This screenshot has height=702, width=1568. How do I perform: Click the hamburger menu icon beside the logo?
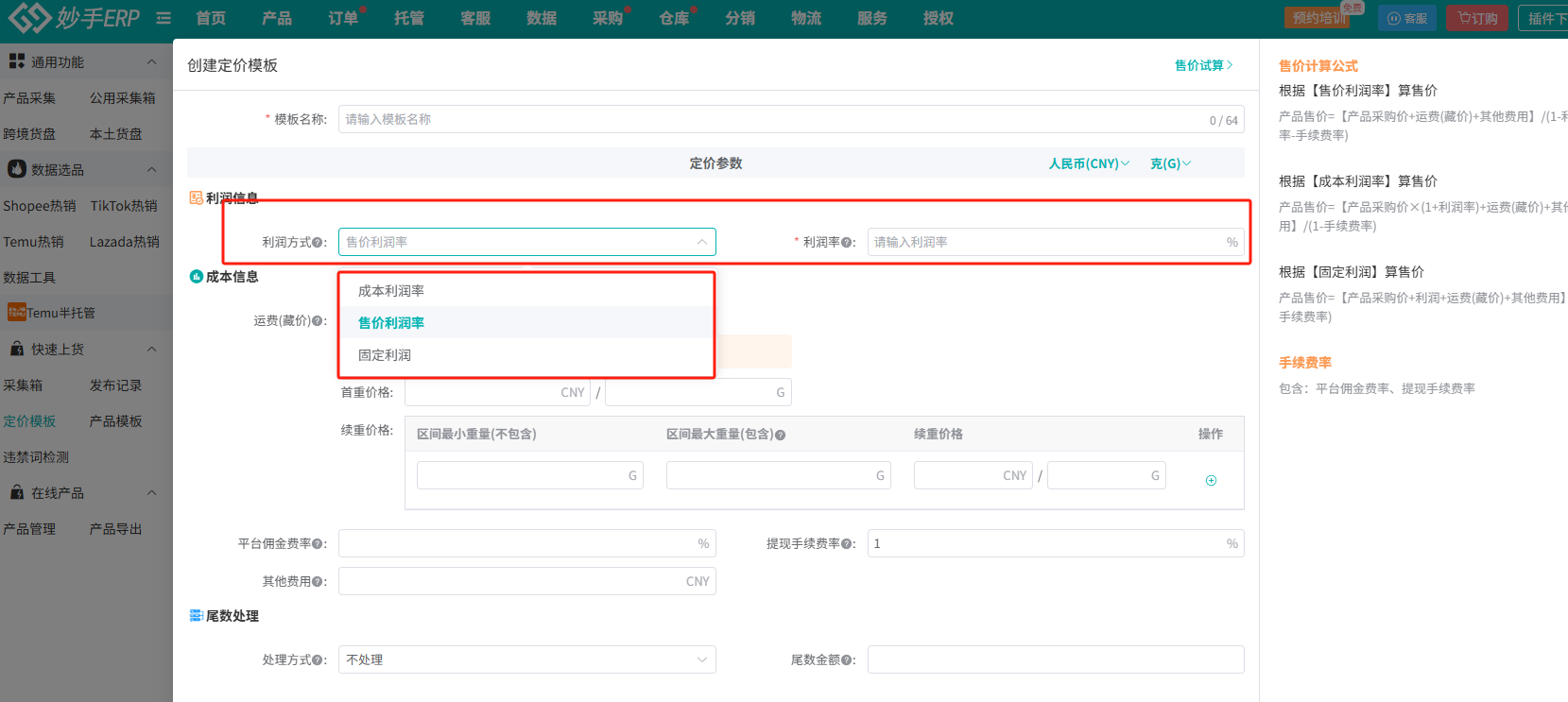pos(164,18)
